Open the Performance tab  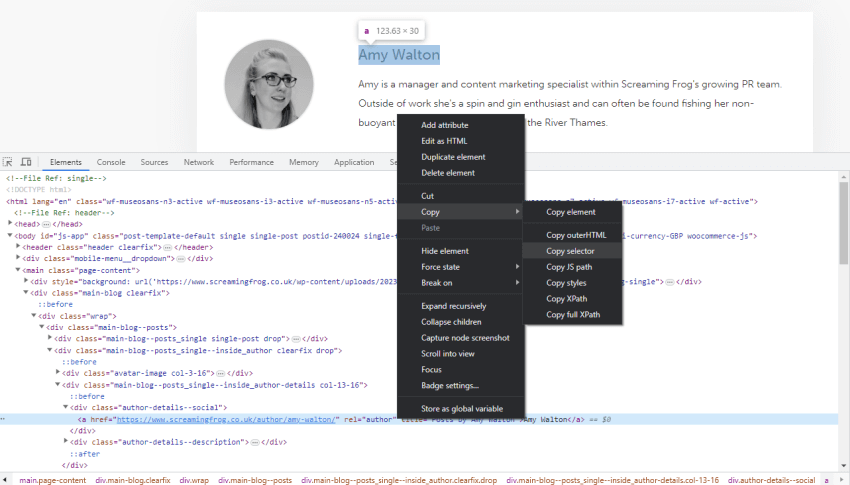252,162
